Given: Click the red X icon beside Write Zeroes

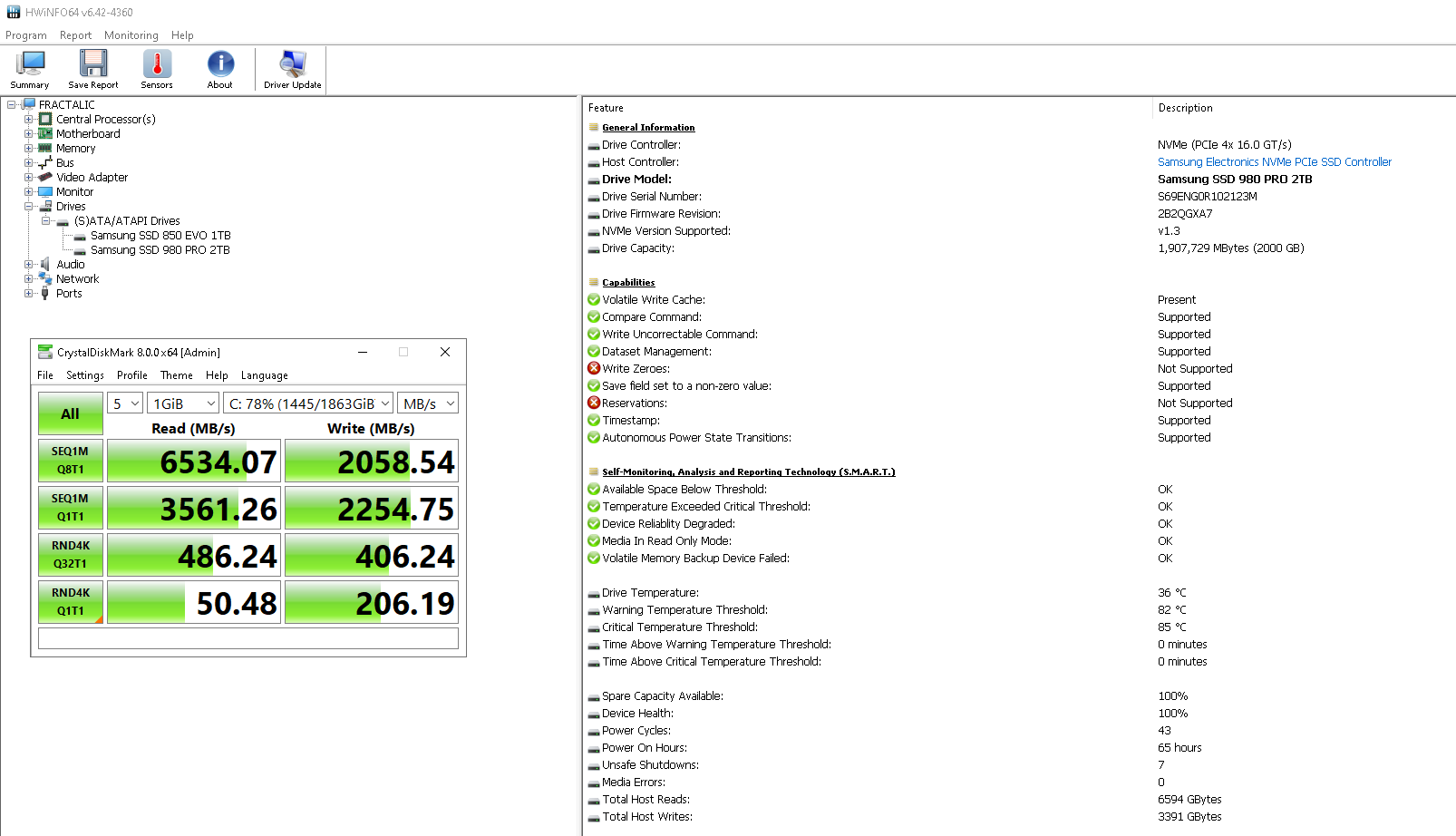Looking at the screenshot, I should tap(594, 368).
